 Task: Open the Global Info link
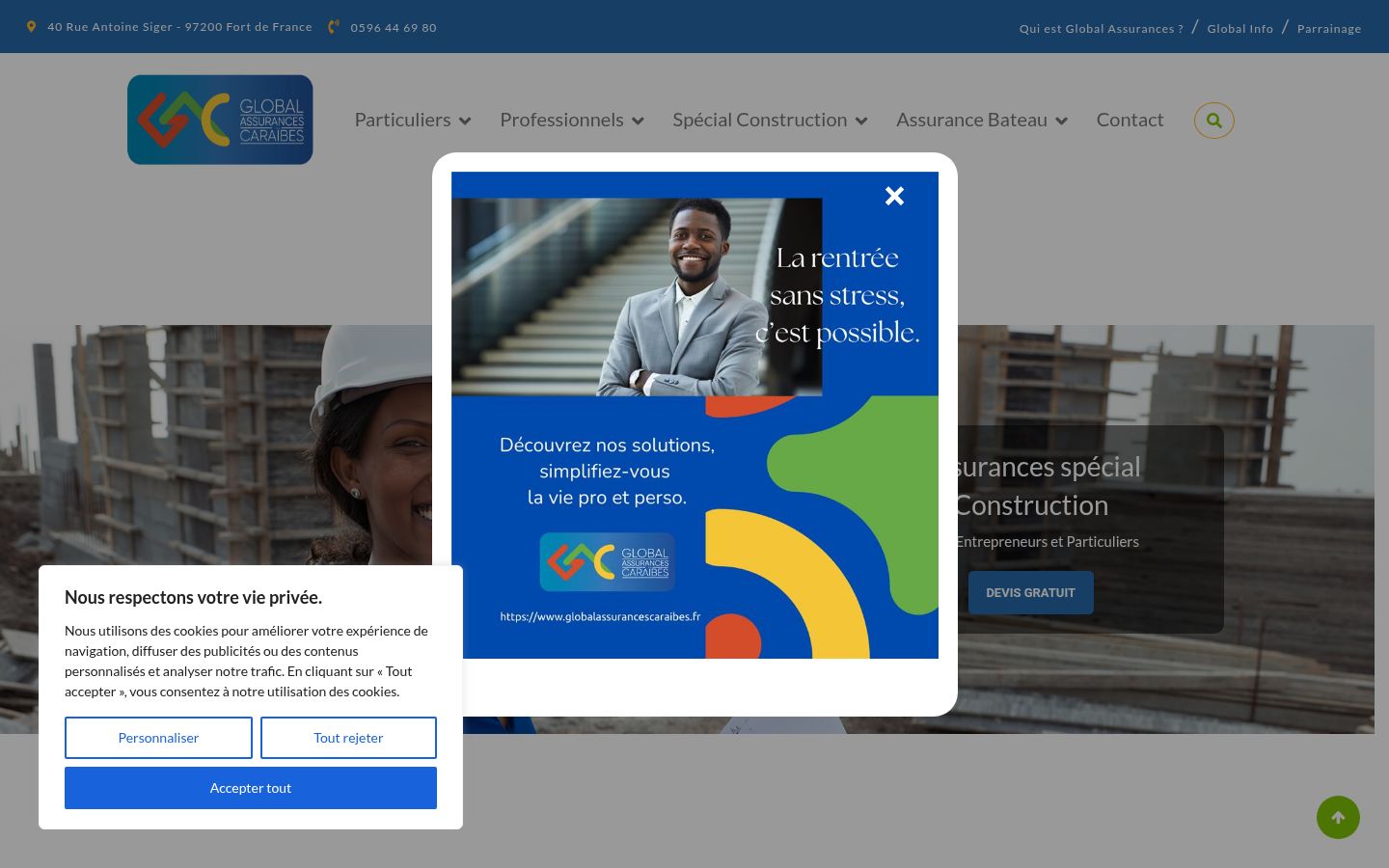coord(1239,29)
